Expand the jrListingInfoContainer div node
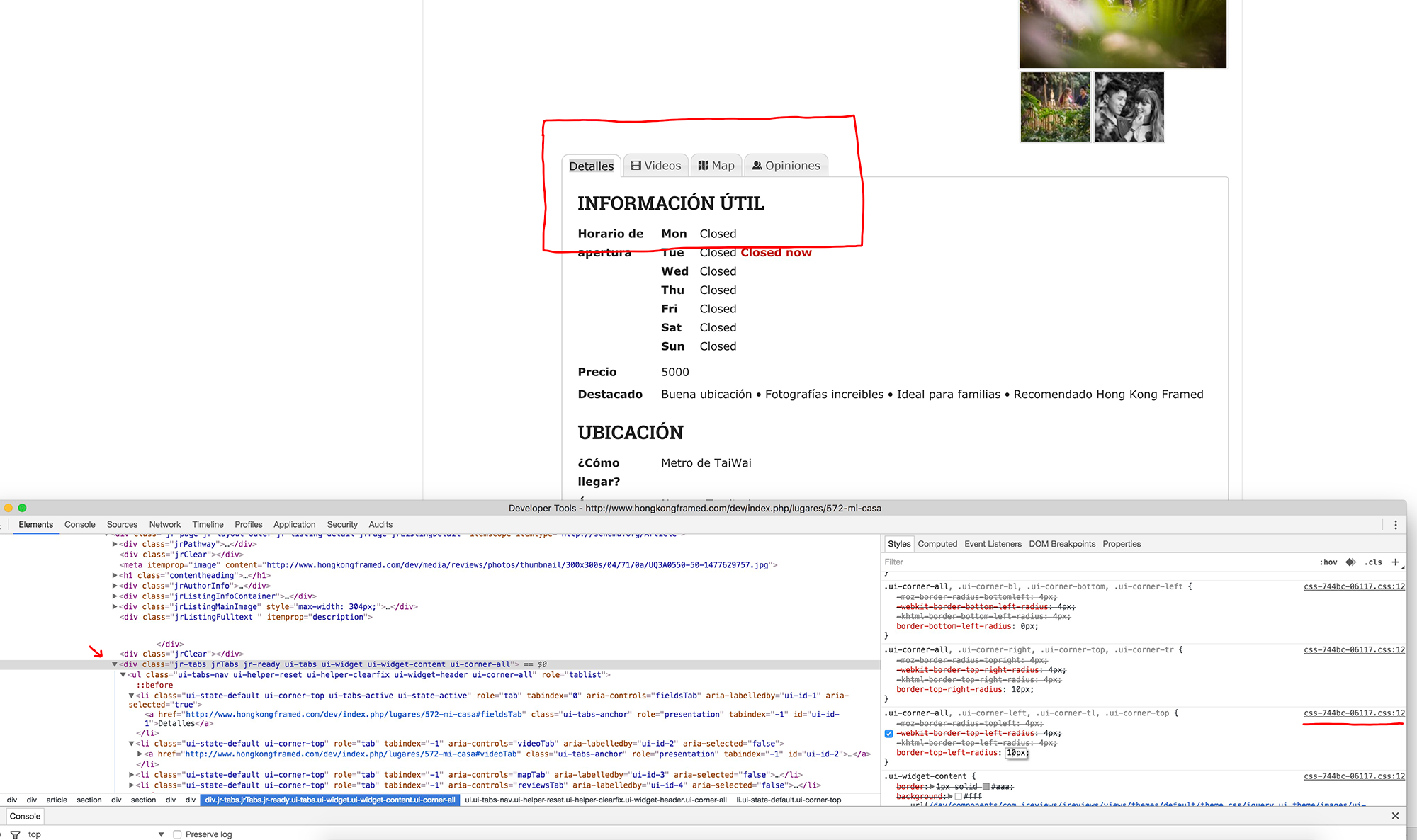The width and height of the screenshot is (1417, 840). coord(115,596)
